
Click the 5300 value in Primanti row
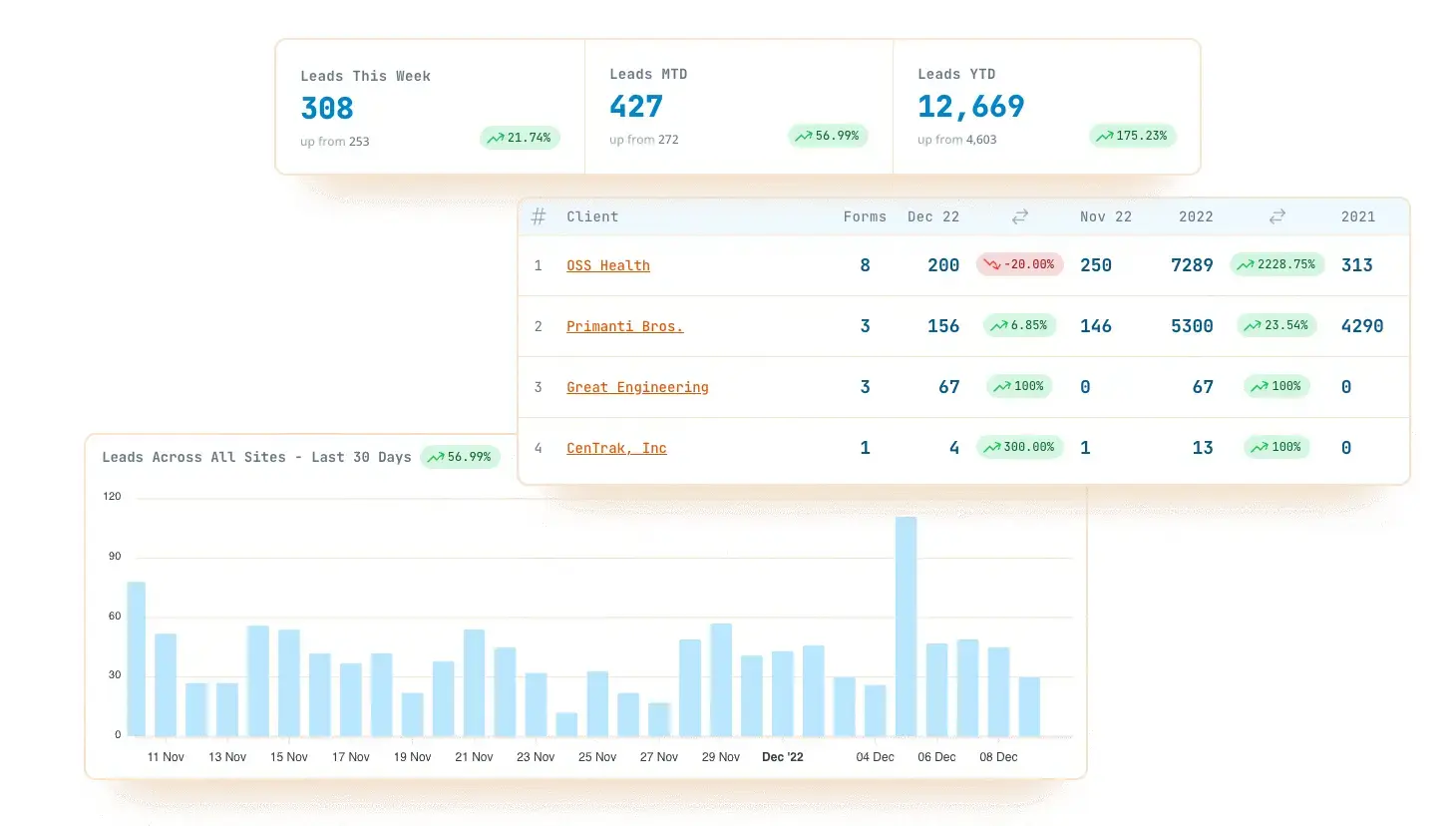tap(1192, 326)
